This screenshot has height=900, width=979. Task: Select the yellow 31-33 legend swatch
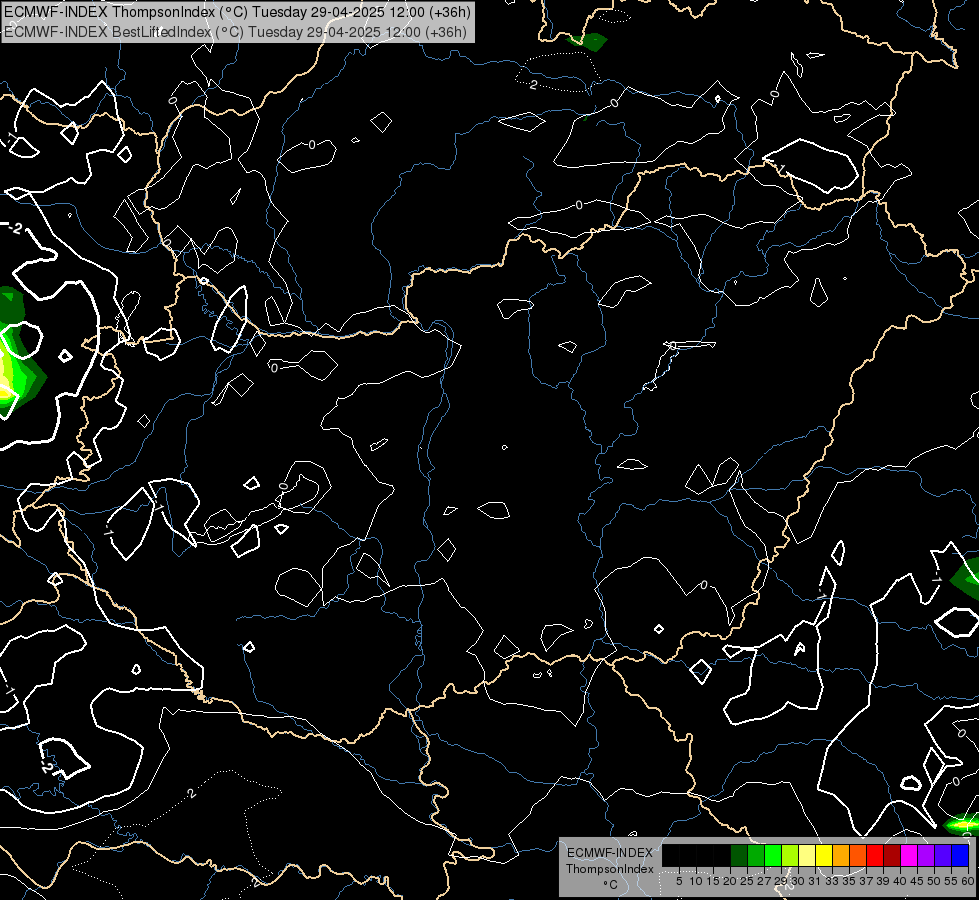coord(824,855)
